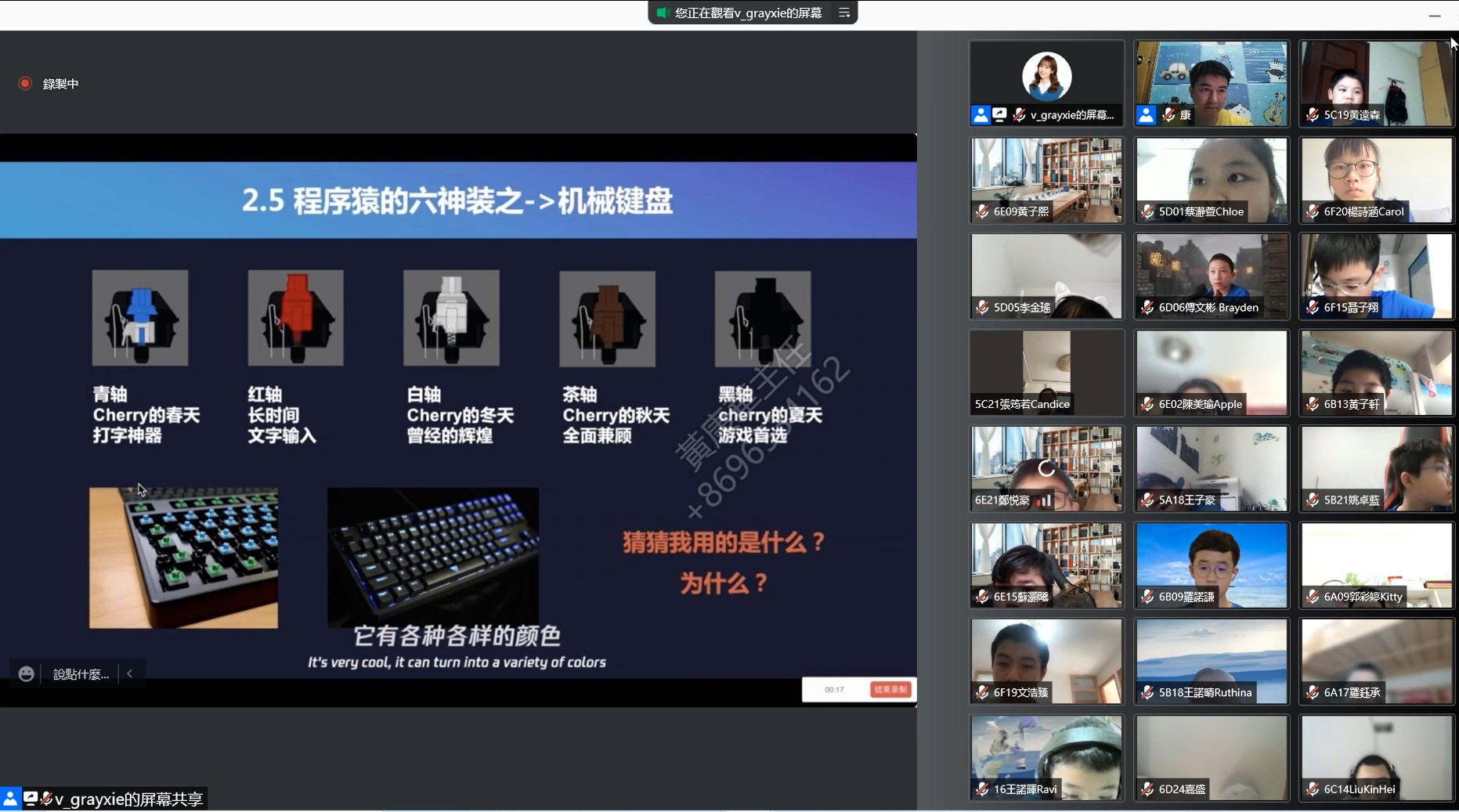Click muted mic icon of 16王諾暉Ravi
This screenshot has width=1459, height=812.
982,789
